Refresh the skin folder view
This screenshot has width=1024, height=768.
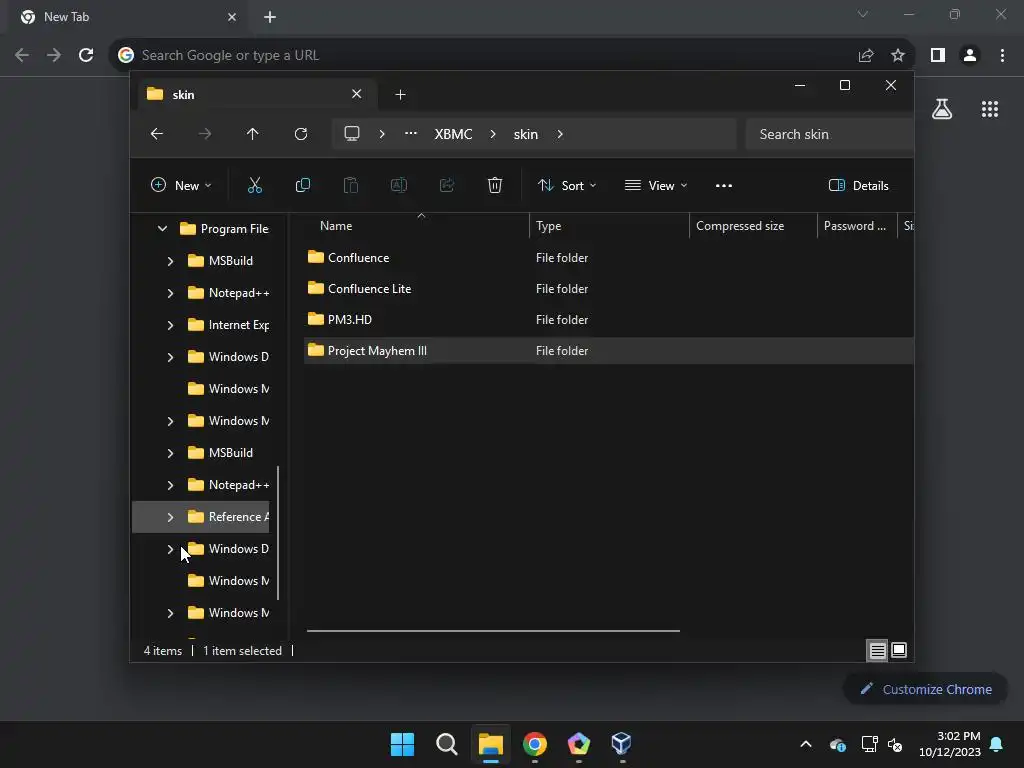(301, 134)
